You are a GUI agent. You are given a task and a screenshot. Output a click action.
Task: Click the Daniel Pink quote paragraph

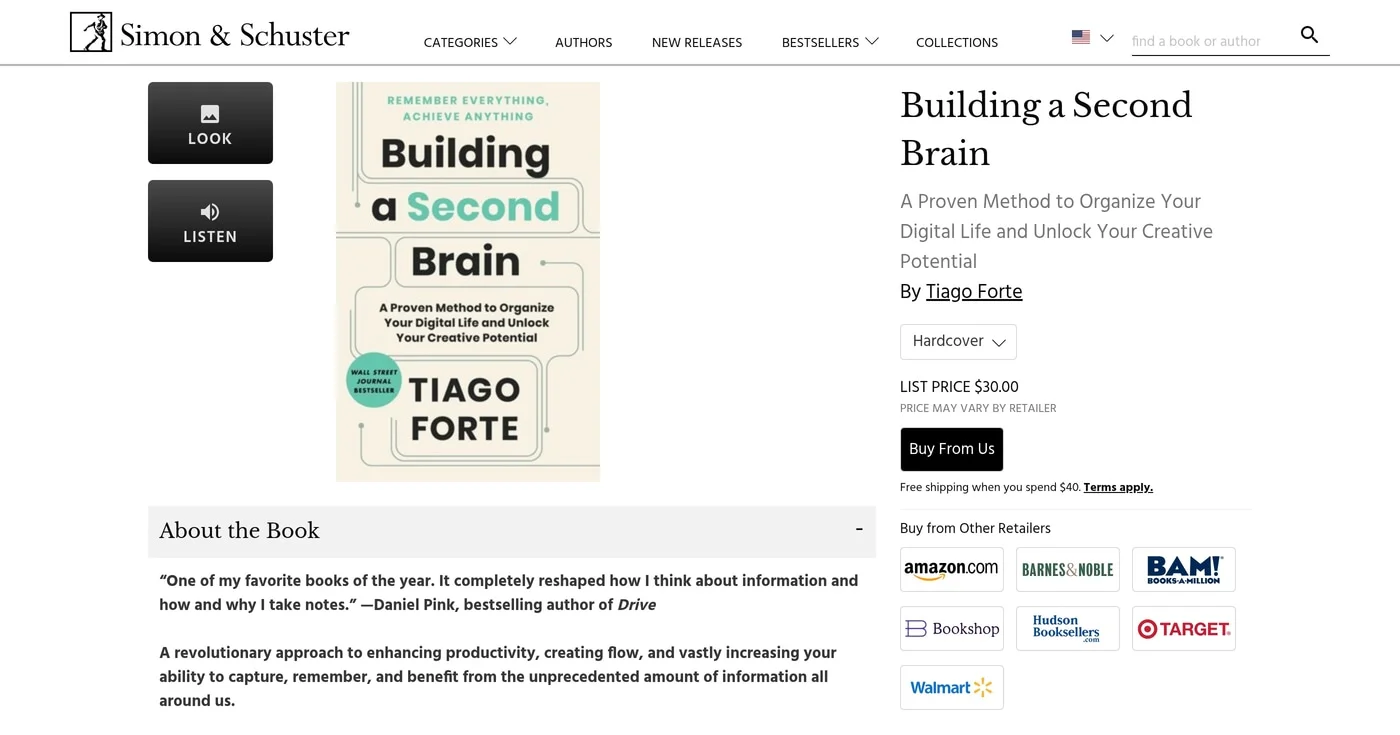tap(508, 592)
